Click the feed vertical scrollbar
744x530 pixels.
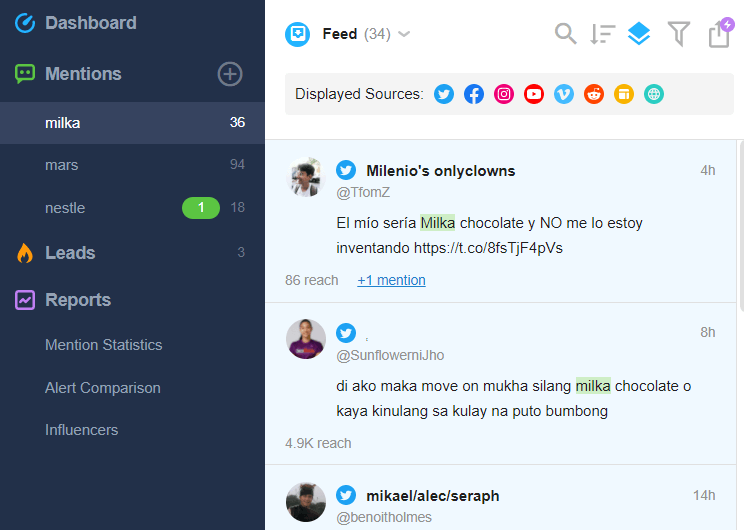coord(741,225)
